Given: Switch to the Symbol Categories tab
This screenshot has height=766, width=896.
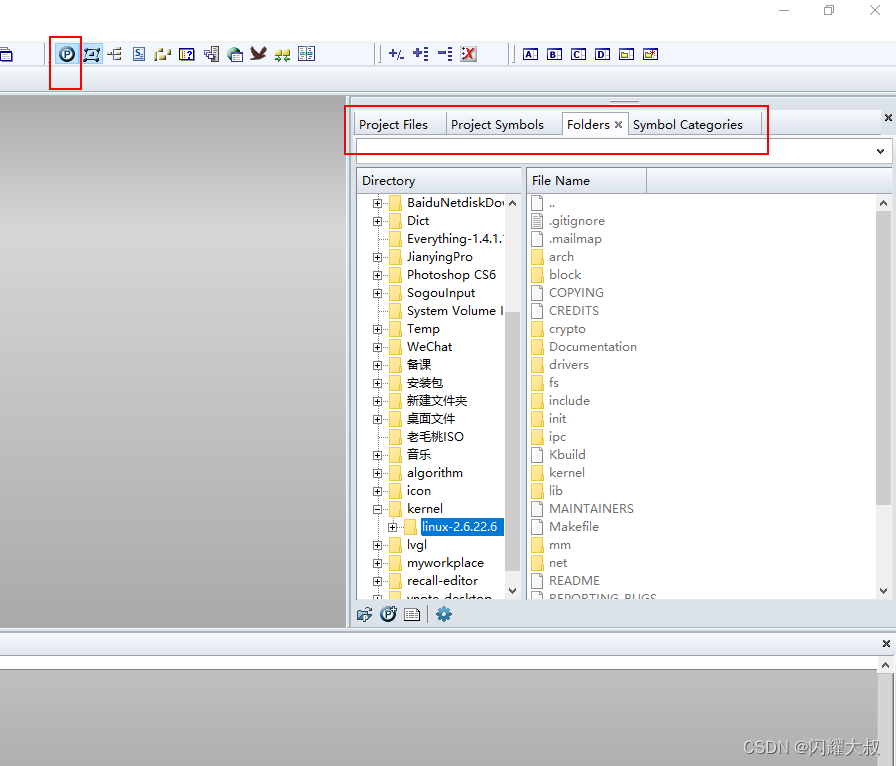Looking at the screenshot, I should tap(689, 124).
